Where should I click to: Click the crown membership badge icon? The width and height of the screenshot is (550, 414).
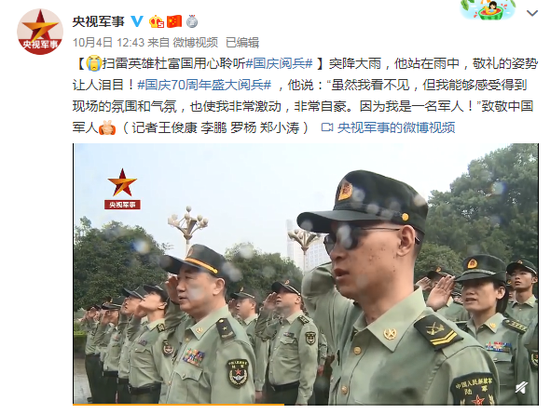(156, 22)
